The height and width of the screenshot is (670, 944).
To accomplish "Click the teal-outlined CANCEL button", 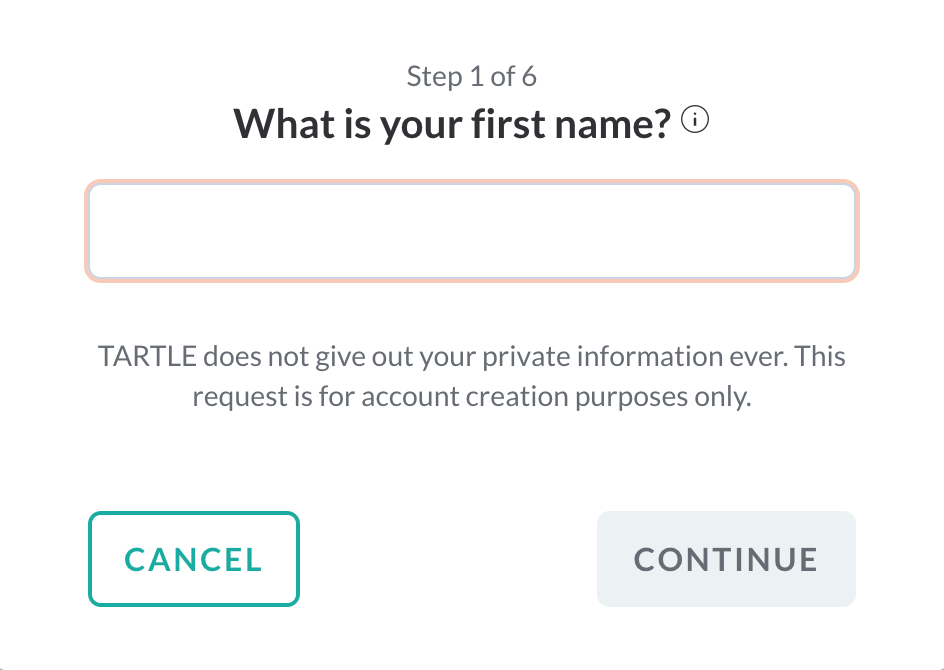I will pyautogui.click(x=194, y=559).
